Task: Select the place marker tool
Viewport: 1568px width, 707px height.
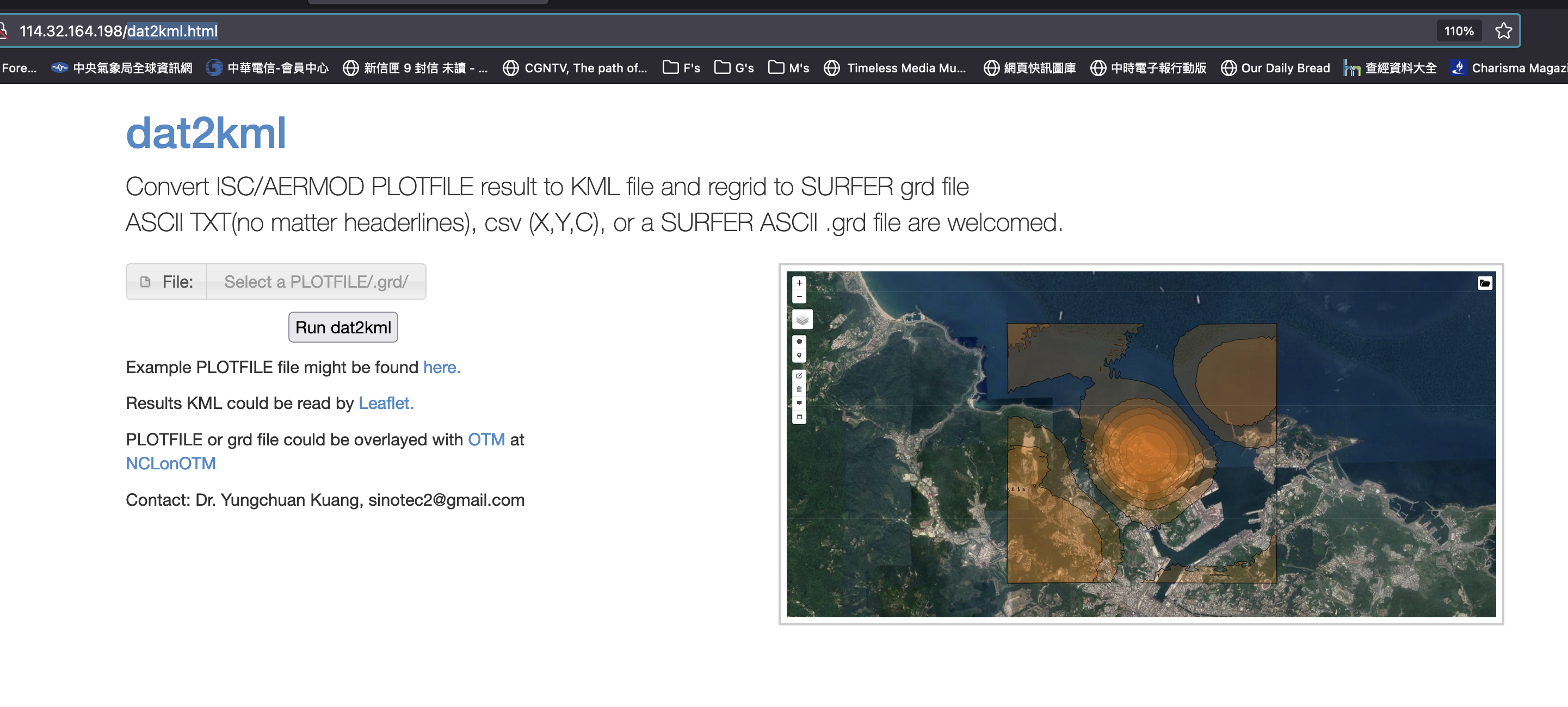Action: click(x=799, y=355)
